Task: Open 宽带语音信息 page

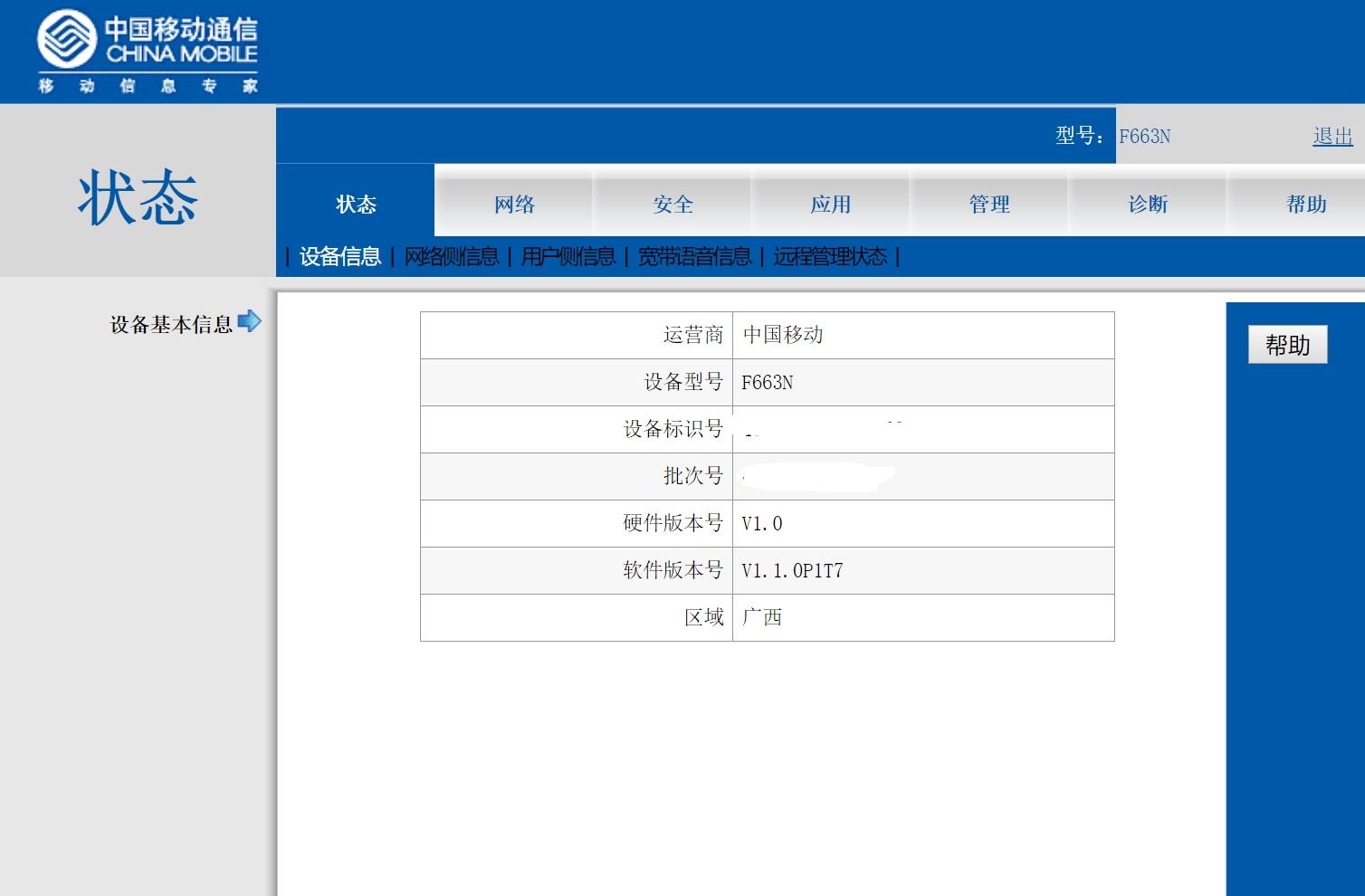Action: click(x=695, y=257)
